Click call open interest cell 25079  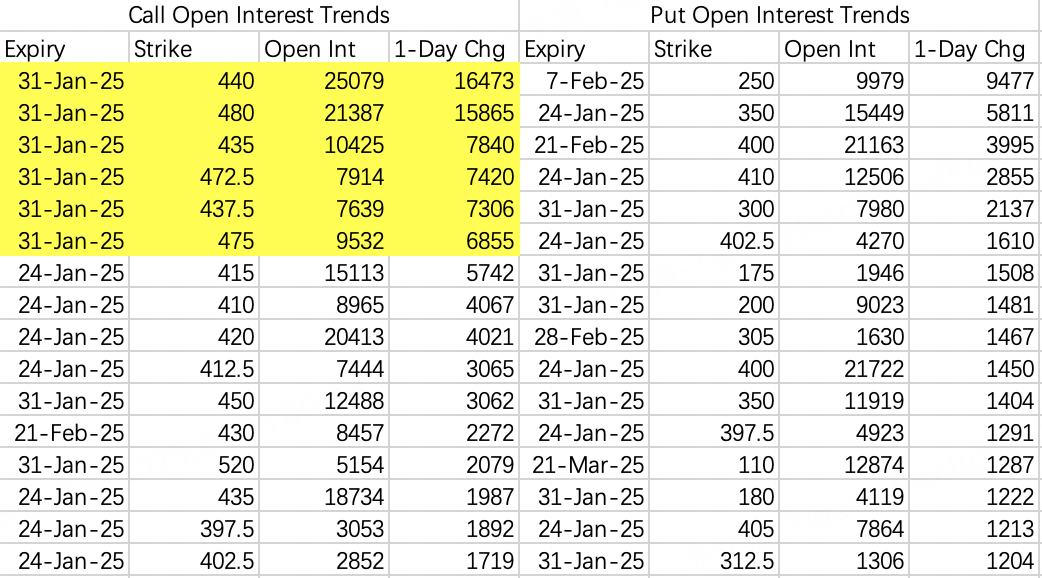coord(324,80)
